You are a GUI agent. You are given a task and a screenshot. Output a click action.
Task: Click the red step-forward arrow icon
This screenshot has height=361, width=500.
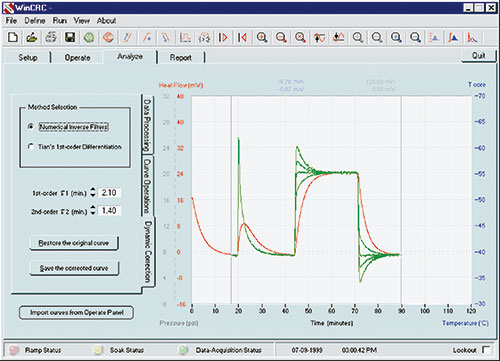point(223,37)
